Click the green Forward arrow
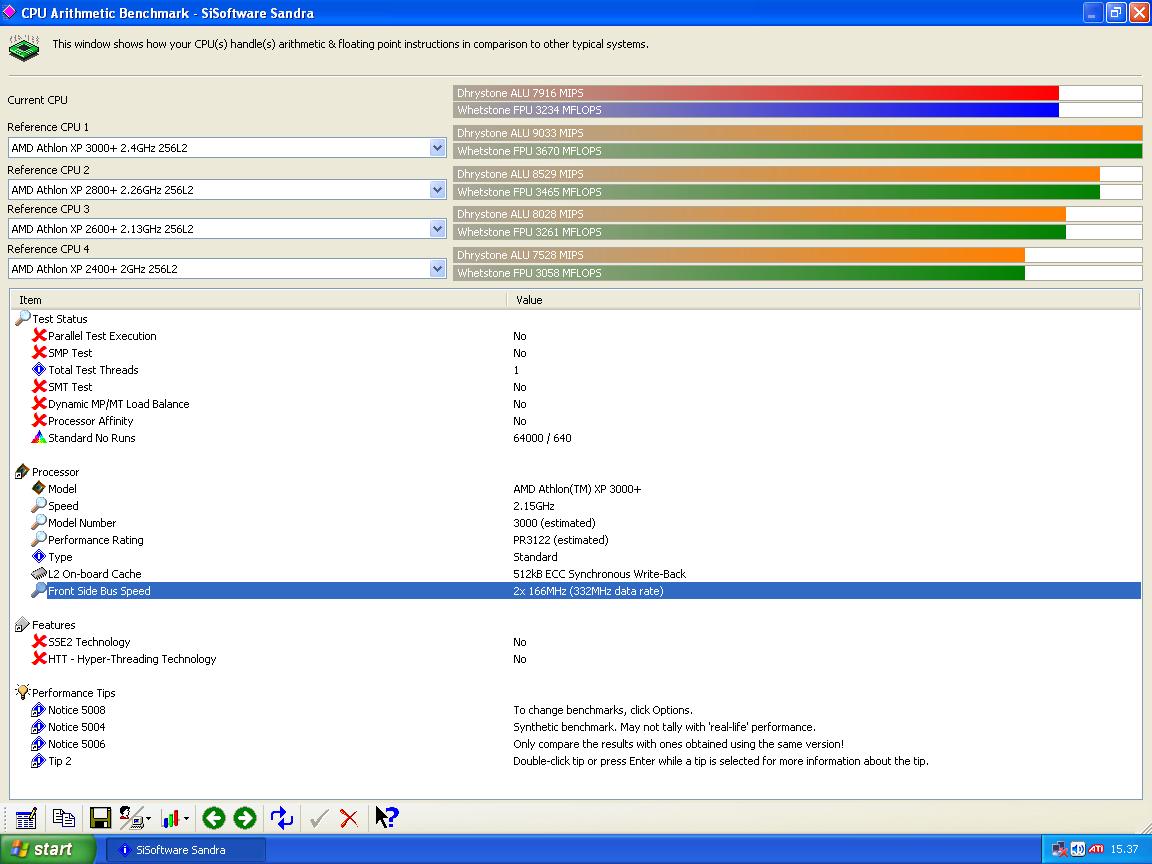 (x=245, y=818)
